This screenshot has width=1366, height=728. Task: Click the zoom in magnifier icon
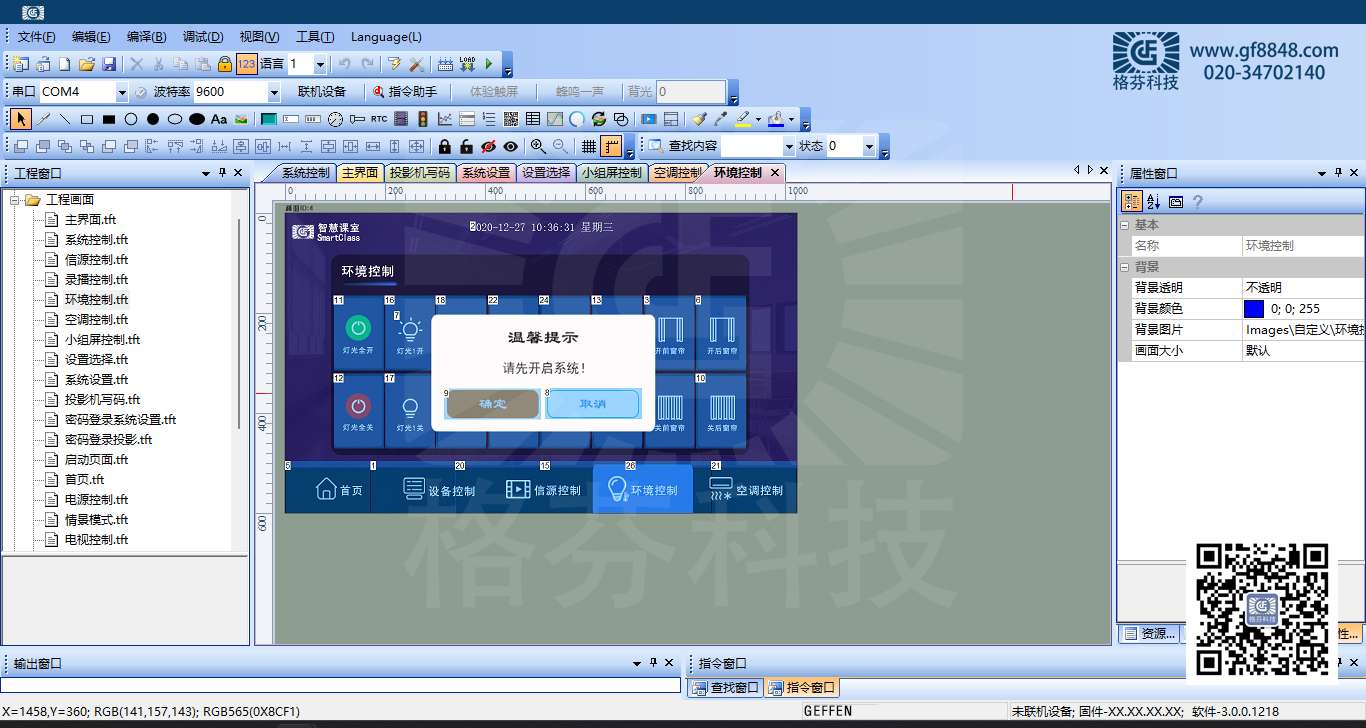coord(538,146)
